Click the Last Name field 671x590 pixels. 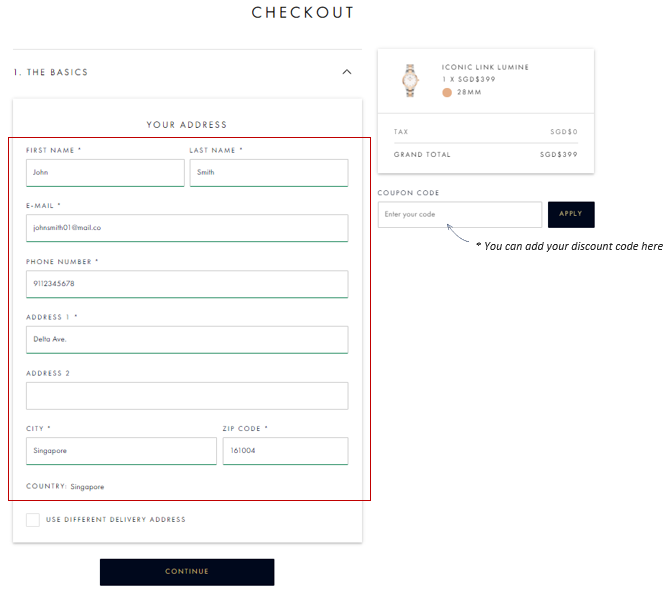click(x=269, y=172)
